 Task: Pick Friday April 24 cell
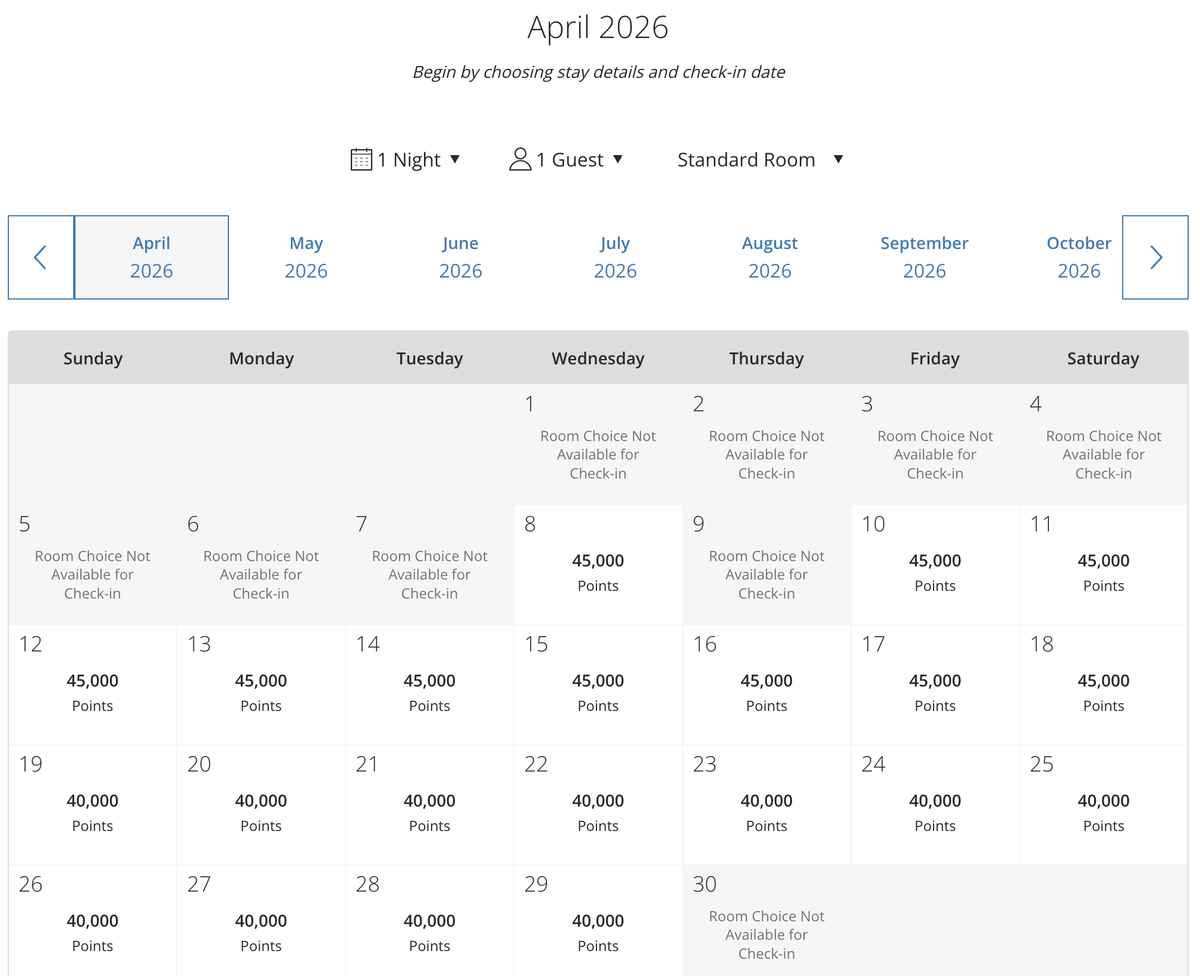935,805
